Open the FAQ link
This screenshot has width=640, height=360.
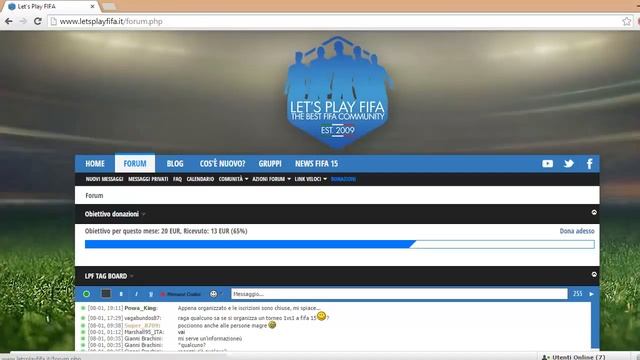click(177, 179)
